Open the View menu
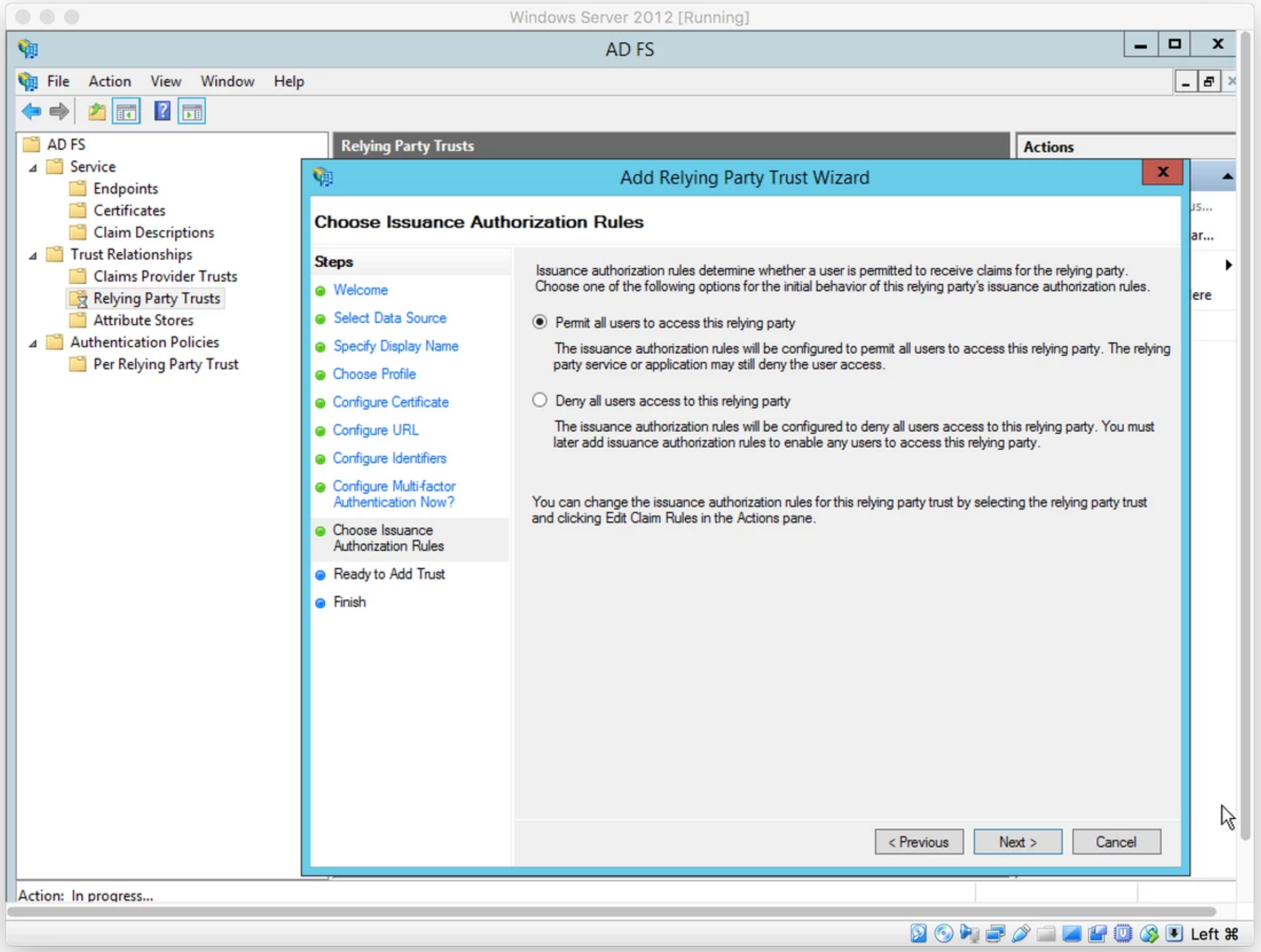1261x952 pixels. point(165,81)
